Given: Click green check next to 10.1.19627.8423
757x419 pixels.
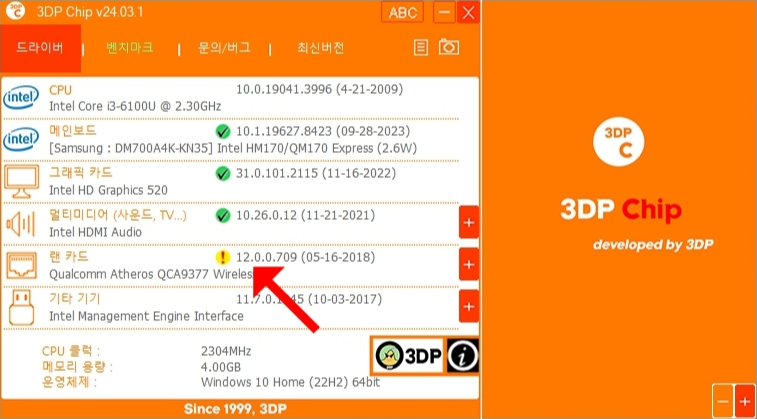Looking at the screenshot, I should coord(223,131).
